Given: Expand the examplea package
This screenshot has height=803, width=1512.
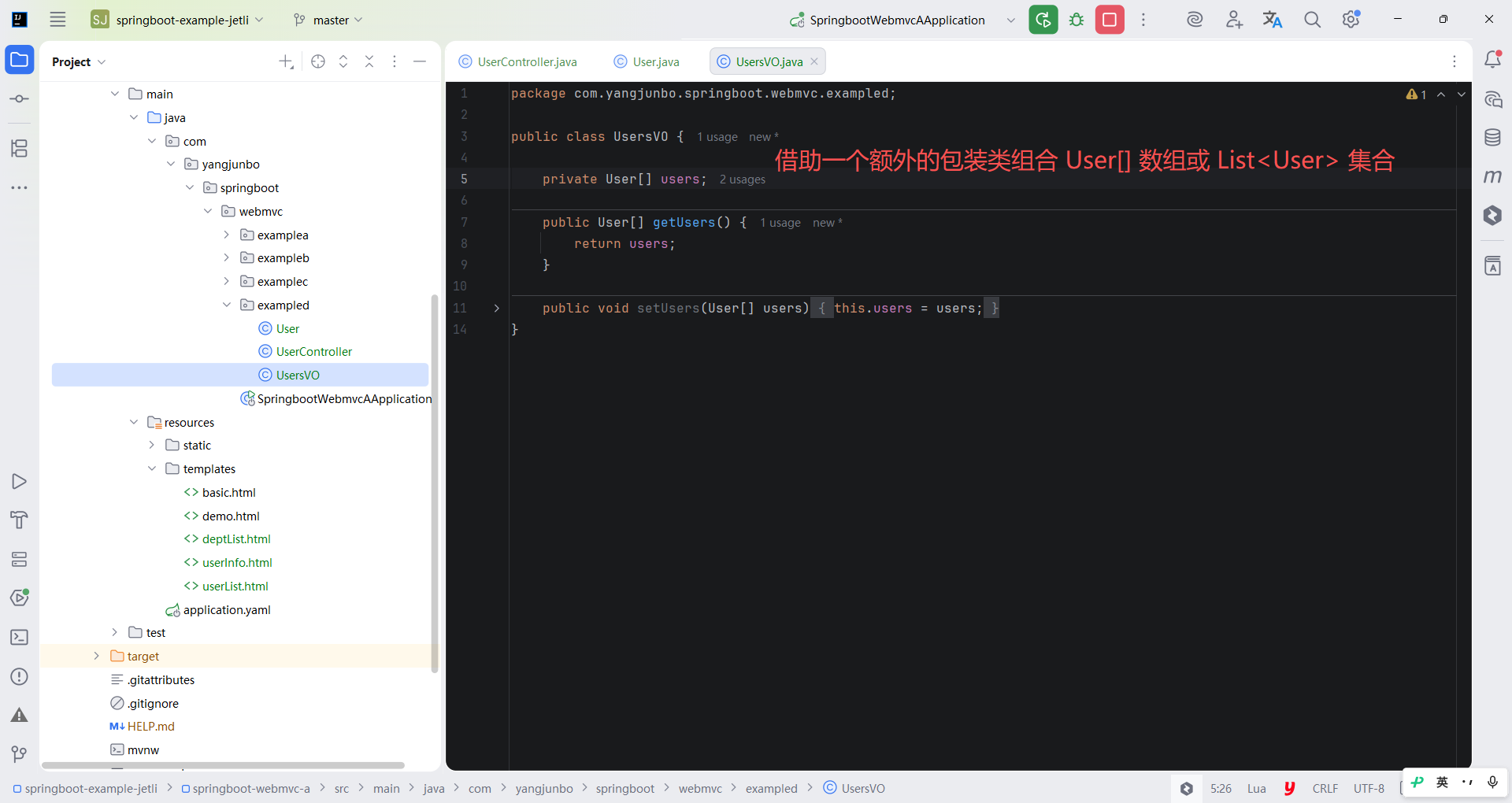Looking at the screenshot, I should click(227, 235).
